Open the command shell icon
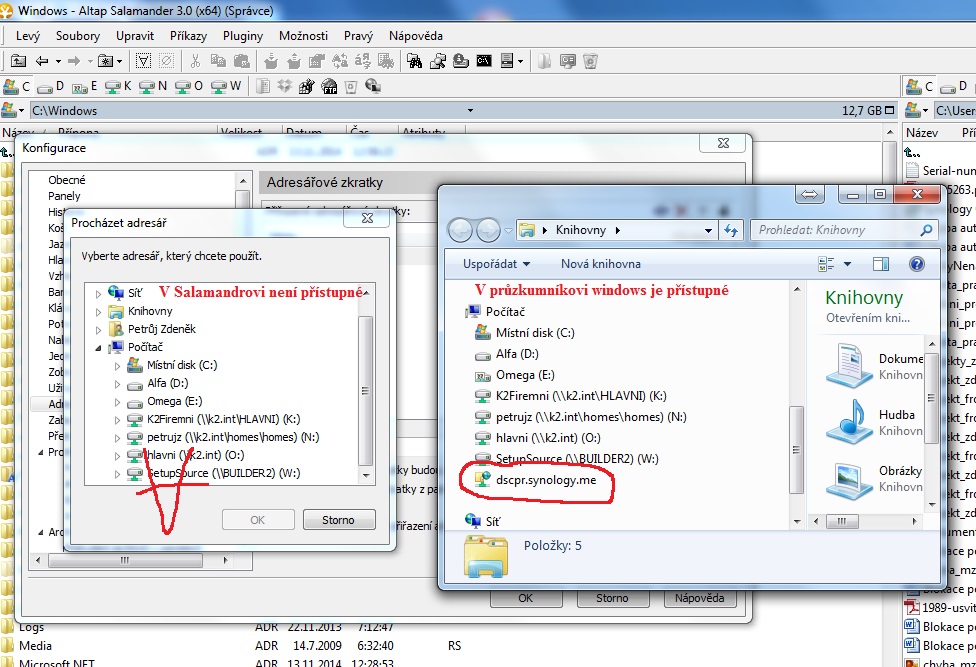This screenshot has width=976, height=667. [484, 61]
